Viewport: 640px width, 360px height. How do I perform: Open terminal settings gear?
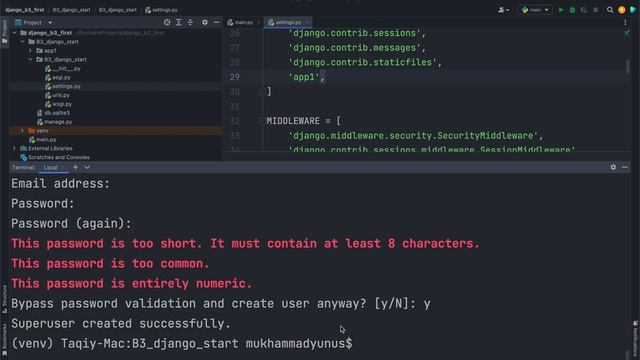(613, 167)
